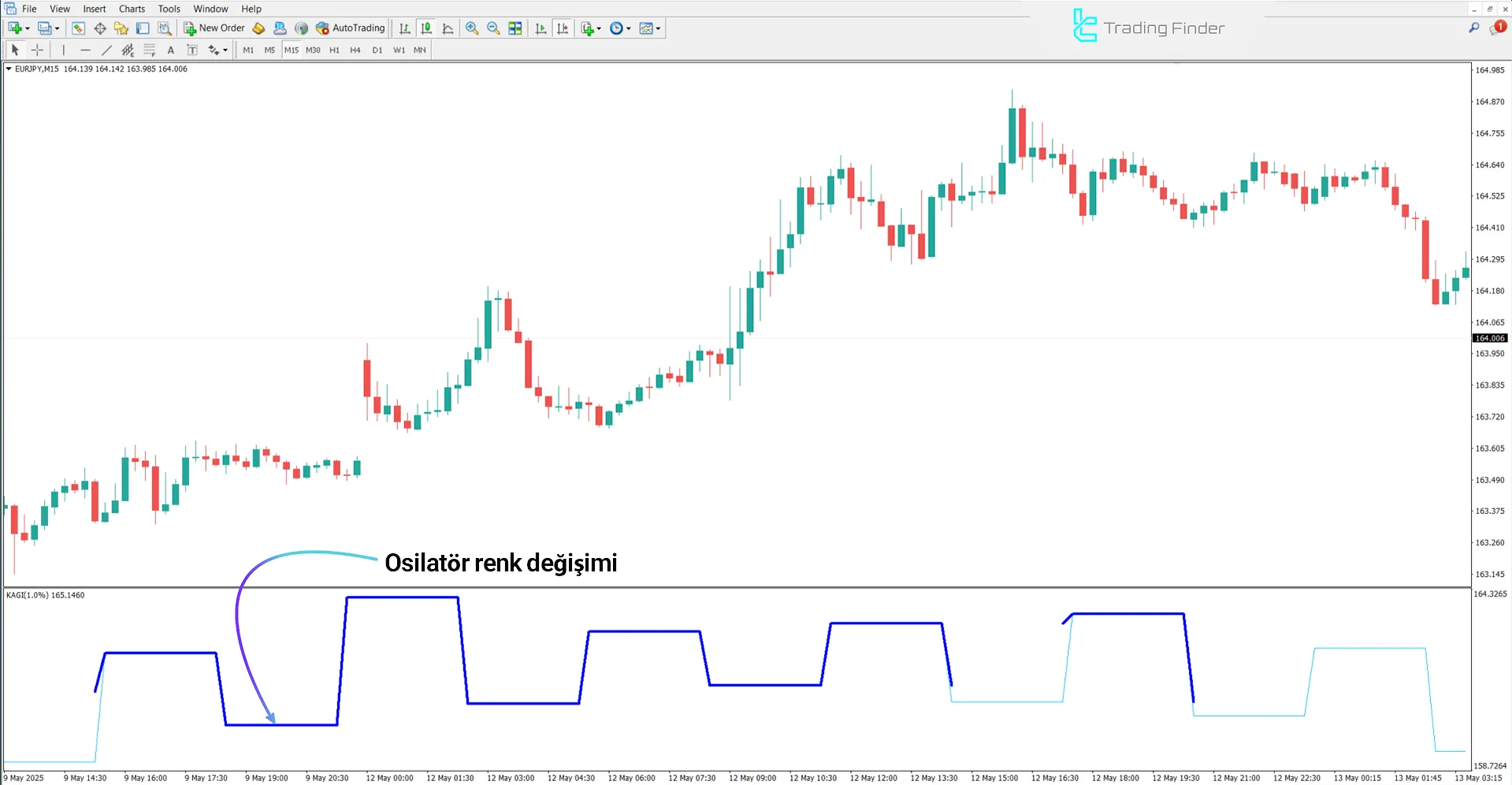This screenshot has height=785, width=1512.
Task: Switch to candlestick chart display
Action: 426,28
